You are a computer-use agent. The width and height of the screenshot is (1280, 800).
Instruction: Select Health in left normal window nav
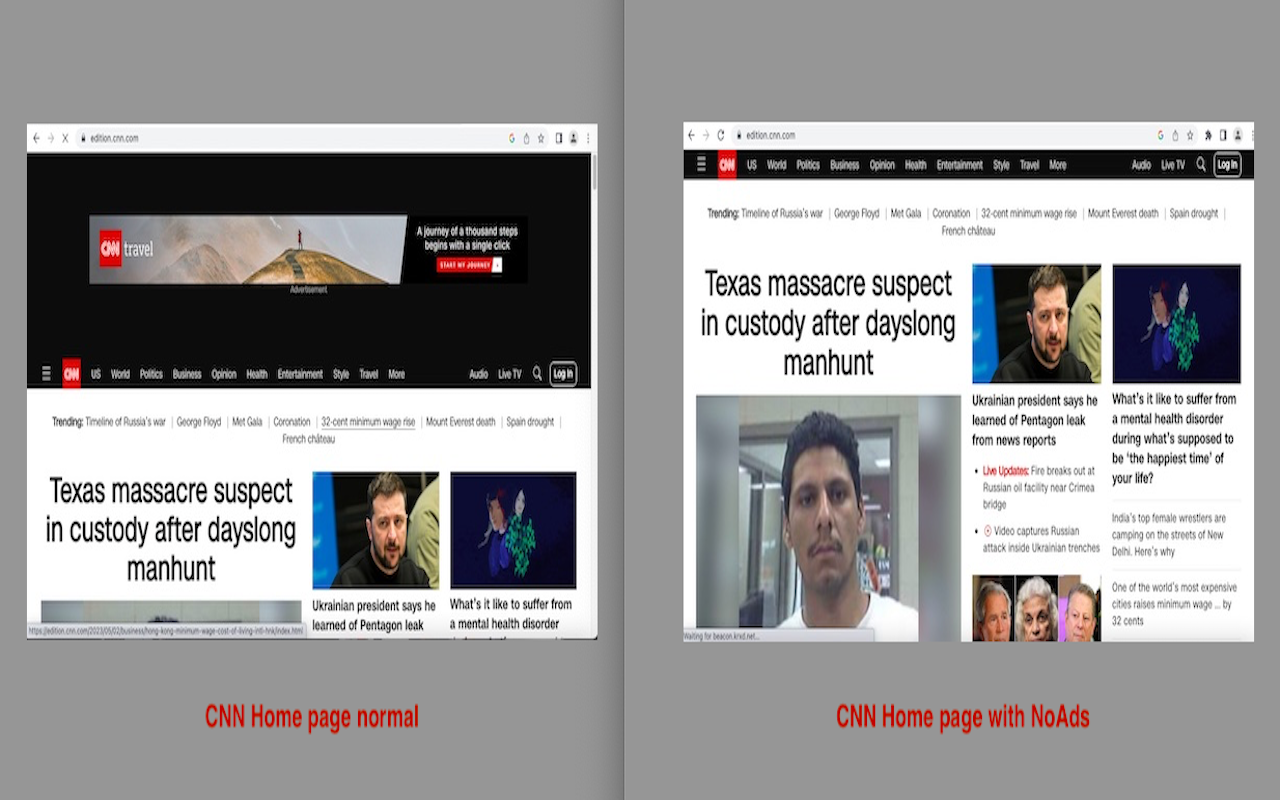click(257, 374)
